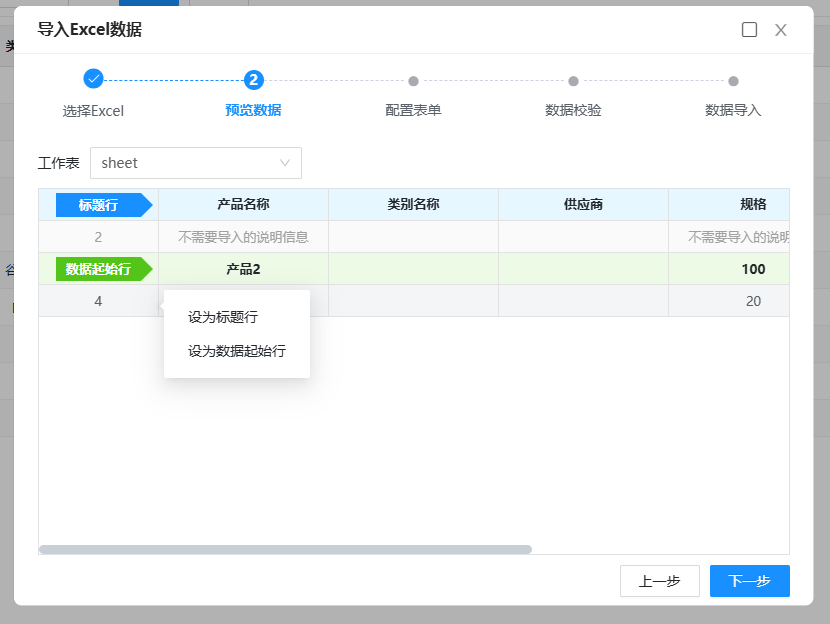Close the 导入Excel数据 dialog
The width and height of the screenshot is (830, 624).
(x=781, y=30)
